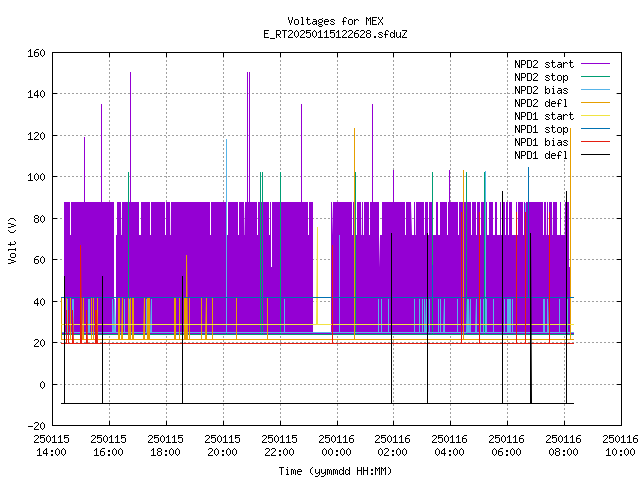Click the filename E_RT20250115122628.sfduZ subtitle
The image size is (640, 480).
[x=335, y=34]
